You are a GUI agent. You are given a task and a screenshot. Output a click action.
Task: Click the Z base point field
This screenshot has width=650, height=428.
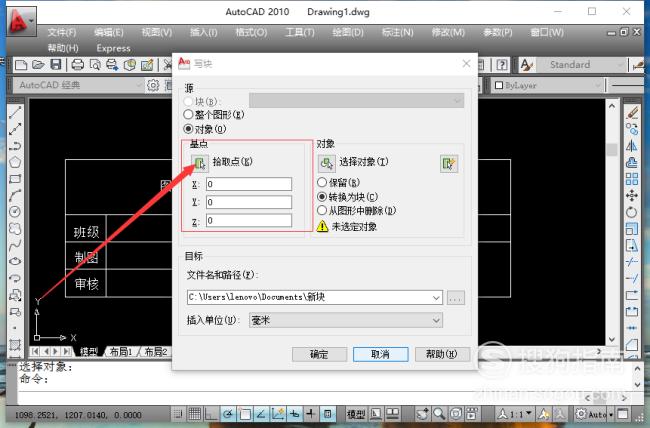tap(249, 220)
